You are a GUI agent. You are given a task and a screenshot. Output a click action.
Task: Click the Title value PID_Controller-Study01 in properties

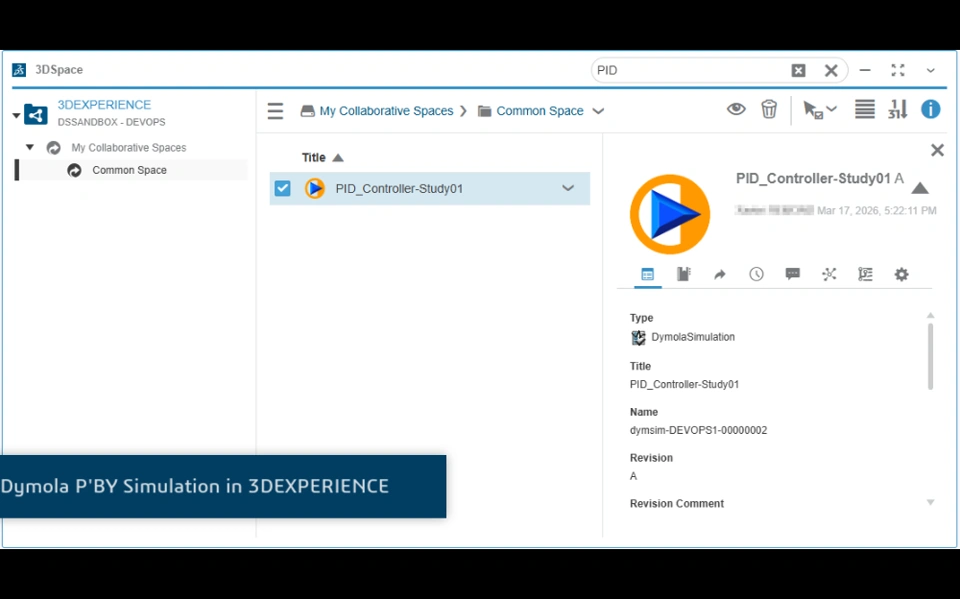[x=684, y=385]
